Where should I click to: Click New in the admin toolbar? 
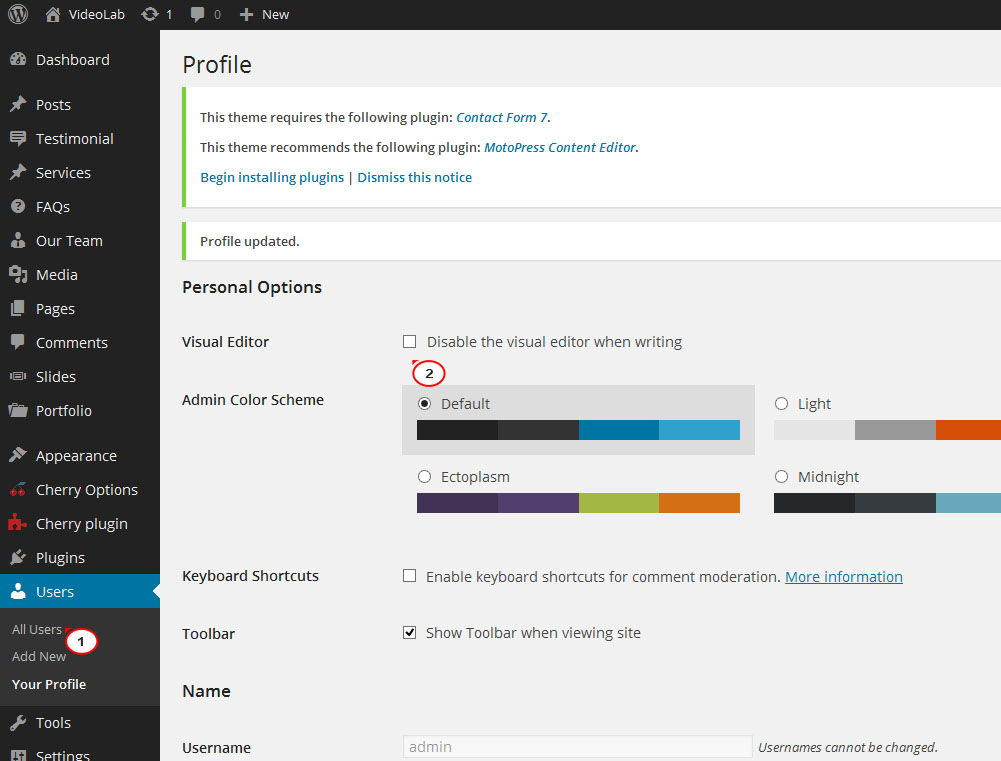pyautogui.click(x=275, y=15)
